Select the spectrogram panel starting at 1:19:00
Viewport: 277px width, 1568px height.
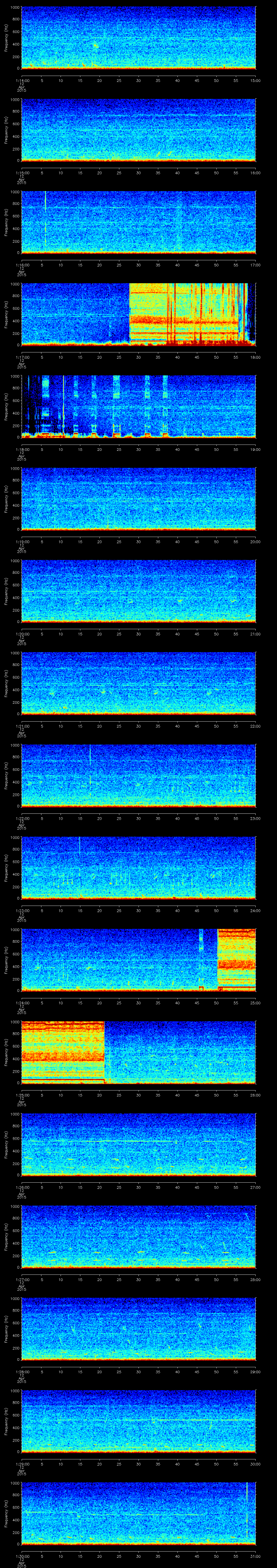[138, 499]
